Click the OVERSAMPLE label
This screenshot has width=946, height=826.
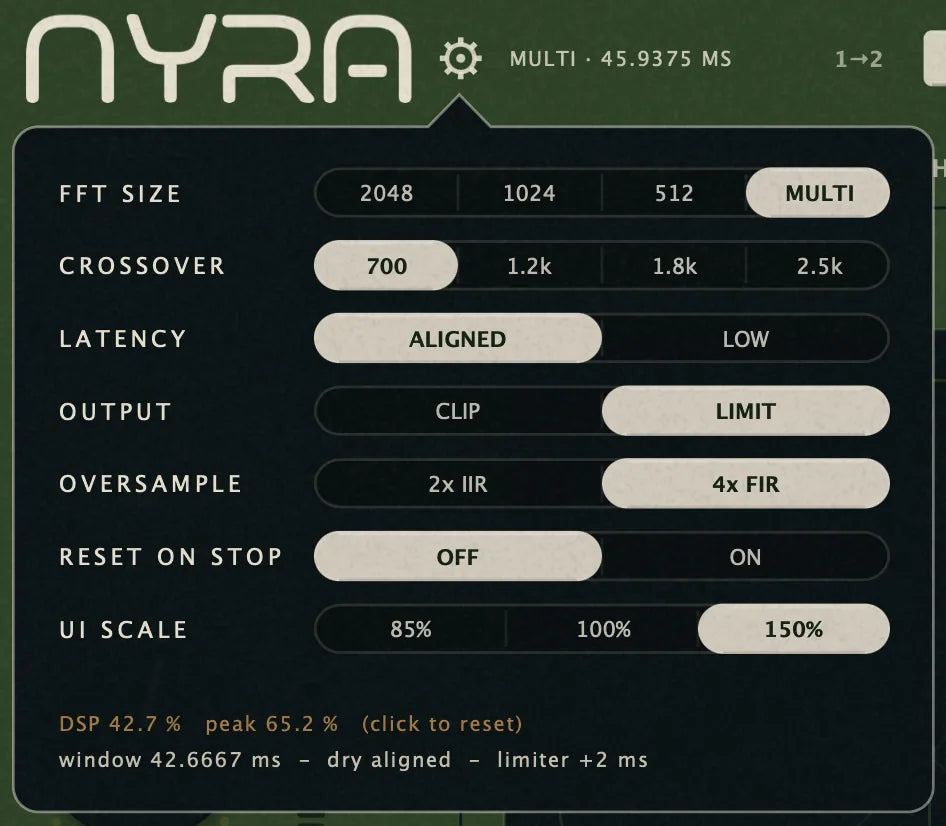coord(150,484)
